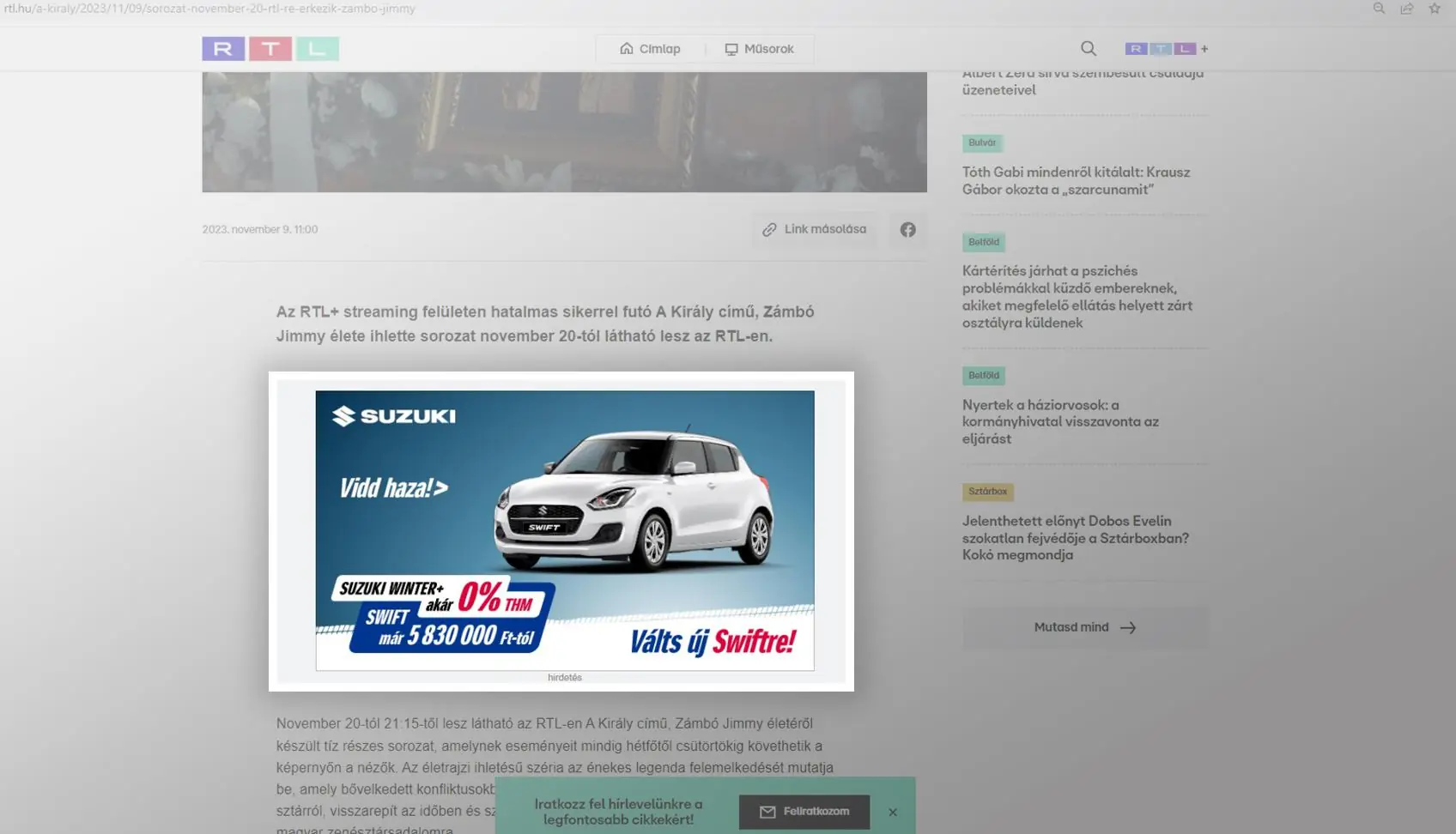Click the browser address bar URL
This screenshot has width=1456, height=834.
209,9
